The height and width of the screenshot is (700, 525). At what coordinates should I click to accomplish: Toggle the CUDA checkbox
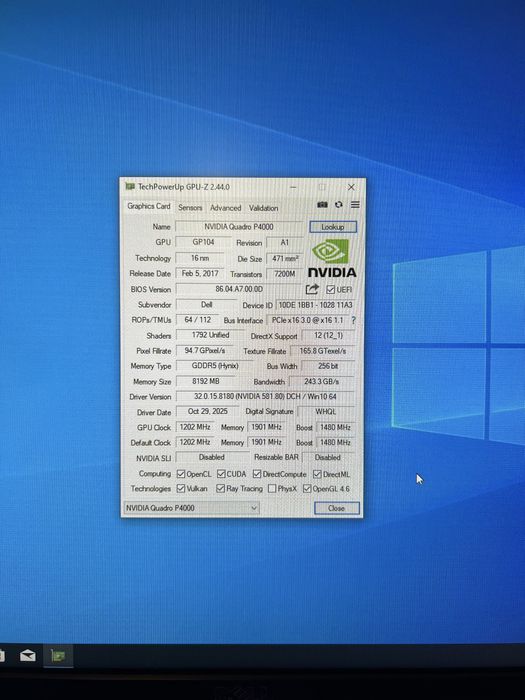tap(221, 474)
